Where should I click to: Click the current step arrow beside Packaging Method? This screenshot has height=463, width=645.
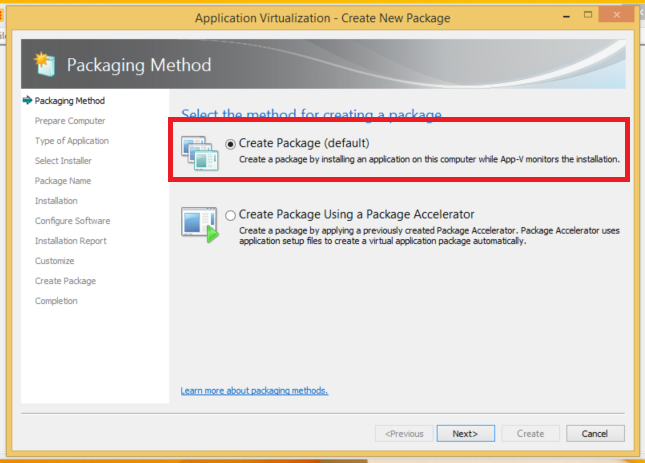point(26,101)
